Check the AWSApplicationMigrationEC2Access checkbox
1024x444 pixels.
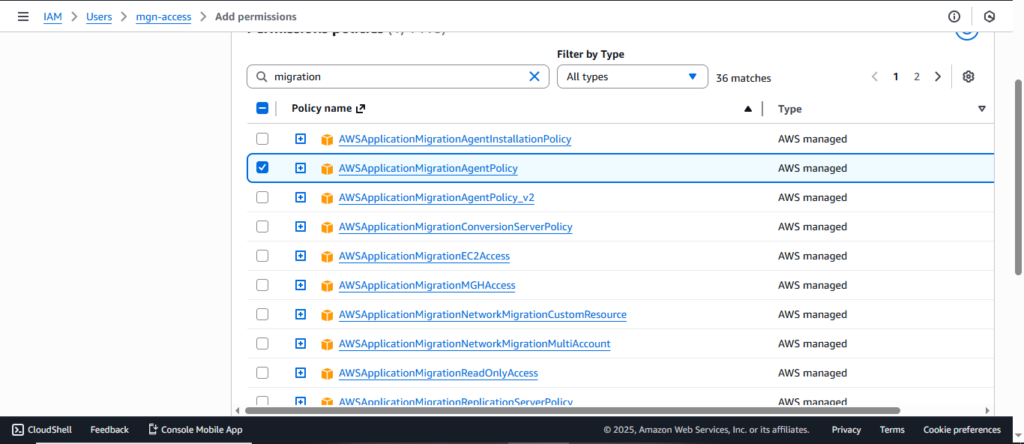coord(262,256)
